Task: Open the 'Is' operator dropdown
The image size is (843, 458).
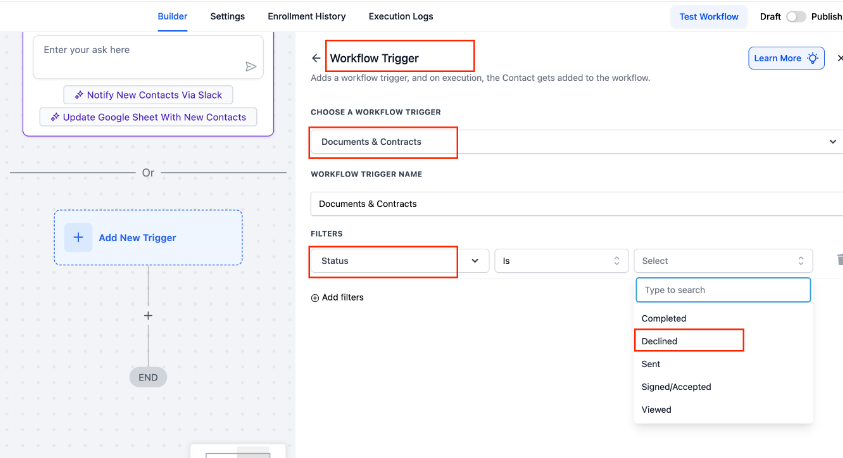Action: click(560, 260)
